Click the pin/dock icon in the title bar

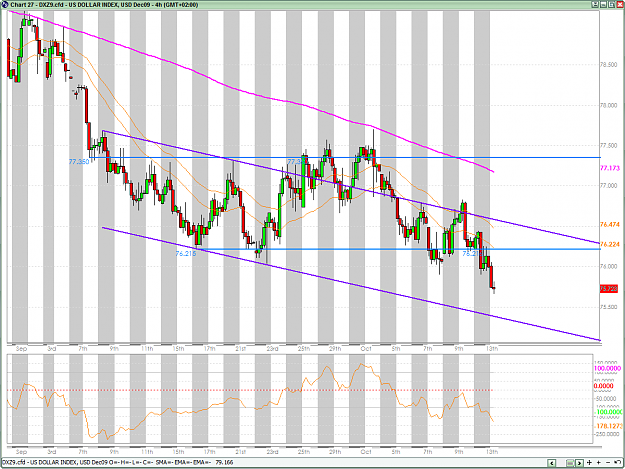point(595,4)
